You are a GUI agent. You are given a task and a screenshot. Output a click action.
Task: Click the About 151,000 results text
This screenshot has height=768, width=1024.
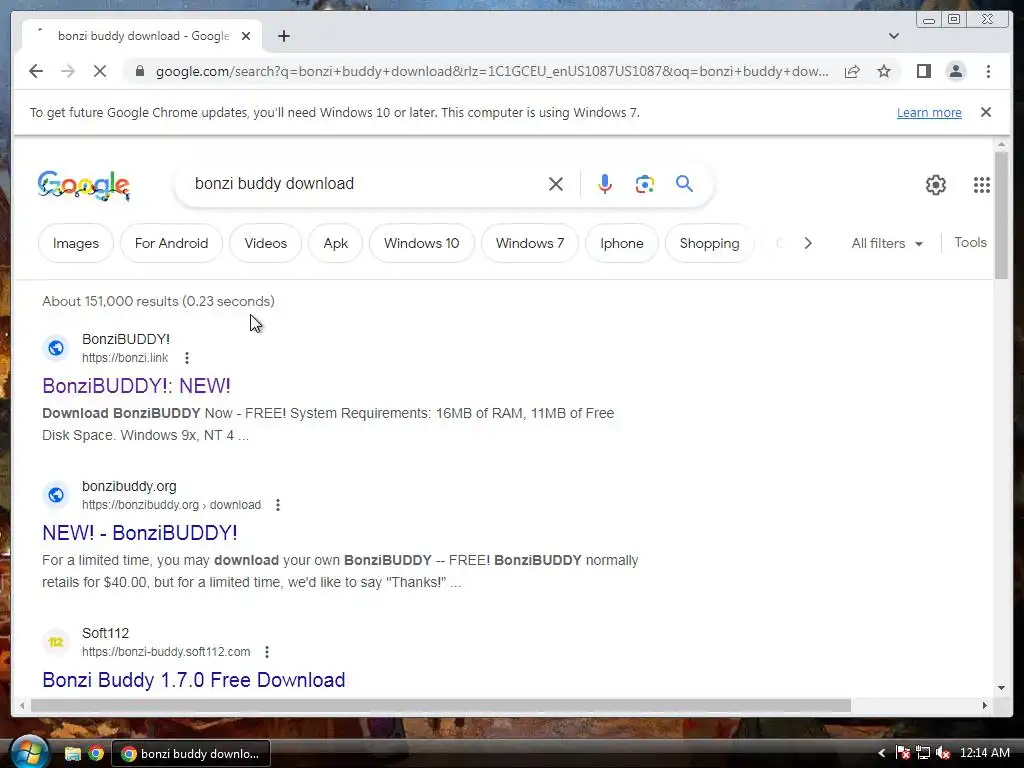[158, 301]
